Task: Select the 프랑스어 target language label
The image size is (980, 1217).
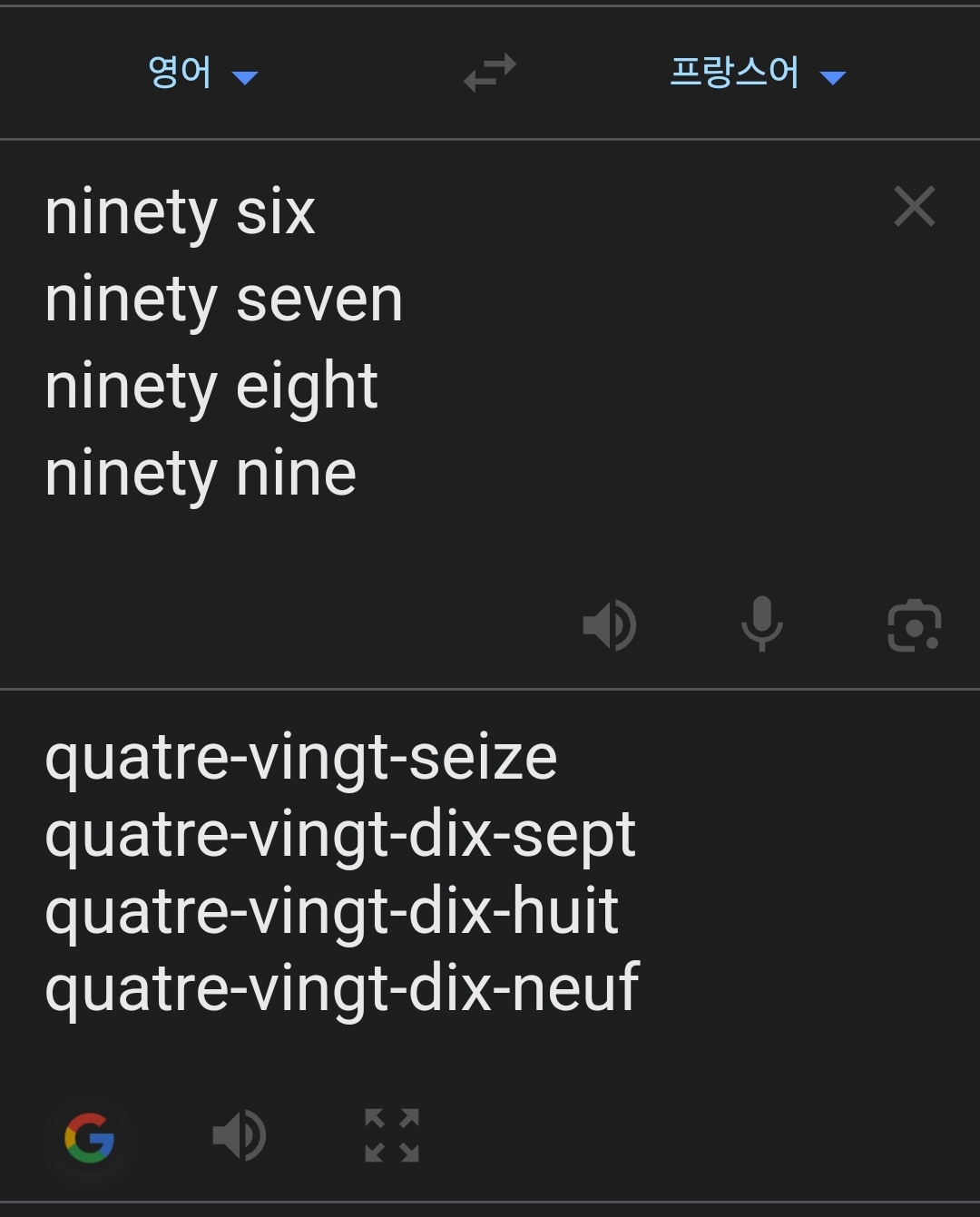Action: click(734, 73)
